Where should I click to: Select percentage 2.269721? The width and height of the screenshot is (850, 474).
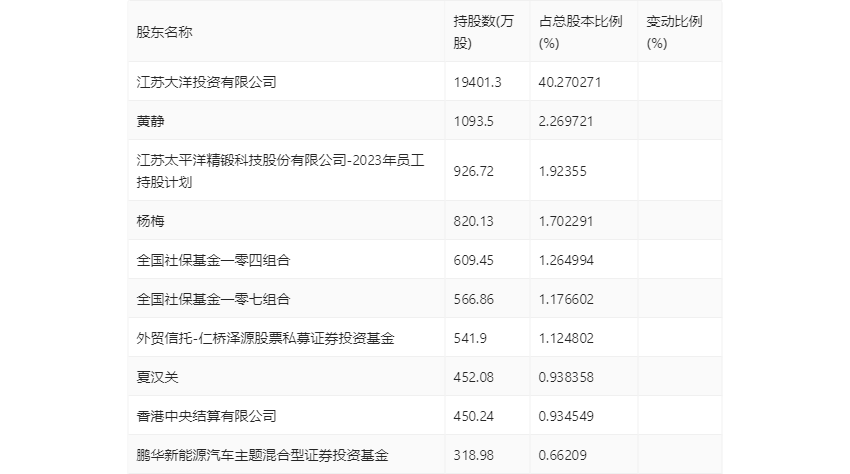[x=566, y=121]
